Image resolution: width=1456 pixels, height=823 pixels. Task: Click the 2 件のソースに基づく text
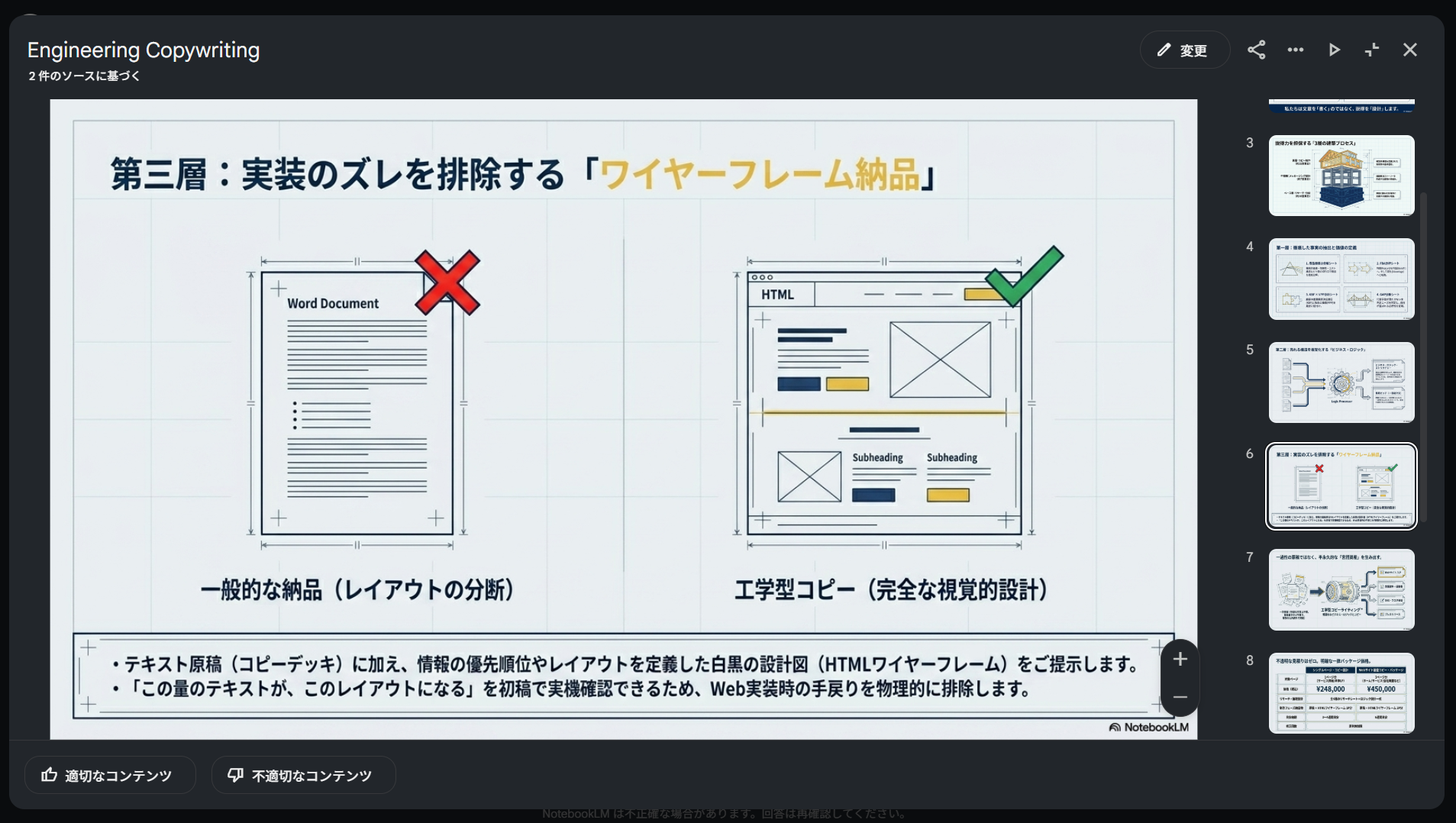84,76
